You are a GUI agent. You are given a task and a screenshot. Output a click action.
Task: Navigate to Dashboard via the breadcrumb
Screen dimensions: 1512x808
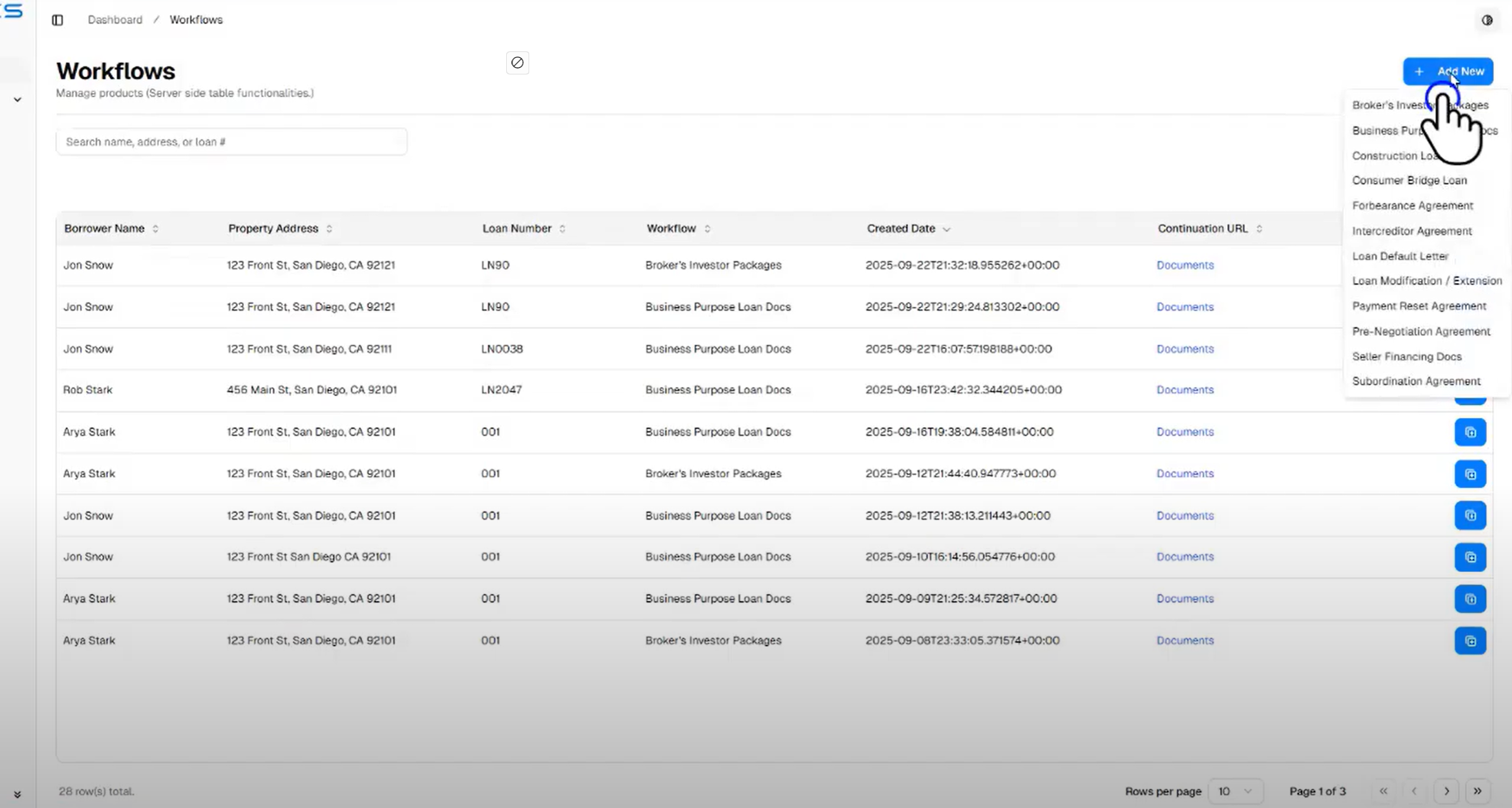[115, 19]
